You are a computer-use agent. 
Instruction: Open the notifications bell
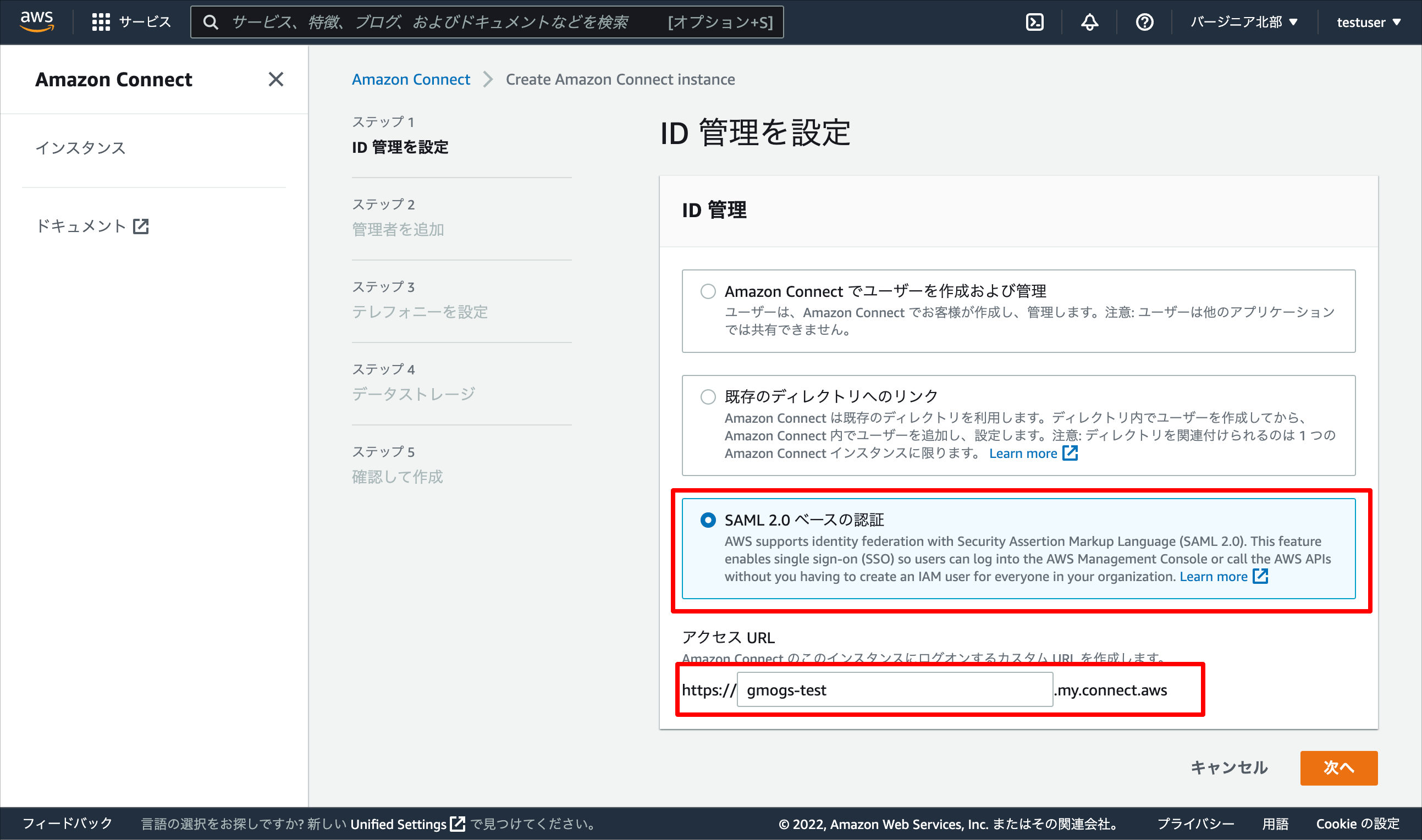(1090, 22)
